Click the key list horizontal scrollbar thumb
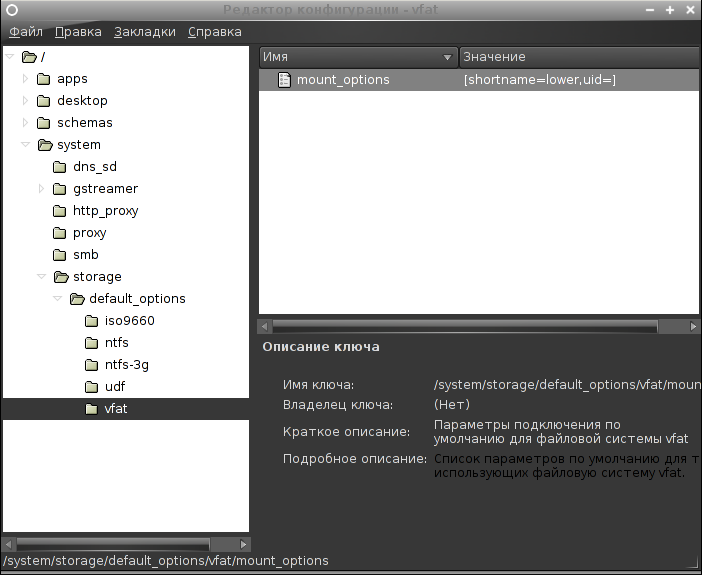Image resolution: width=702 pixels, height=575 pixels. tap(465, 326)
